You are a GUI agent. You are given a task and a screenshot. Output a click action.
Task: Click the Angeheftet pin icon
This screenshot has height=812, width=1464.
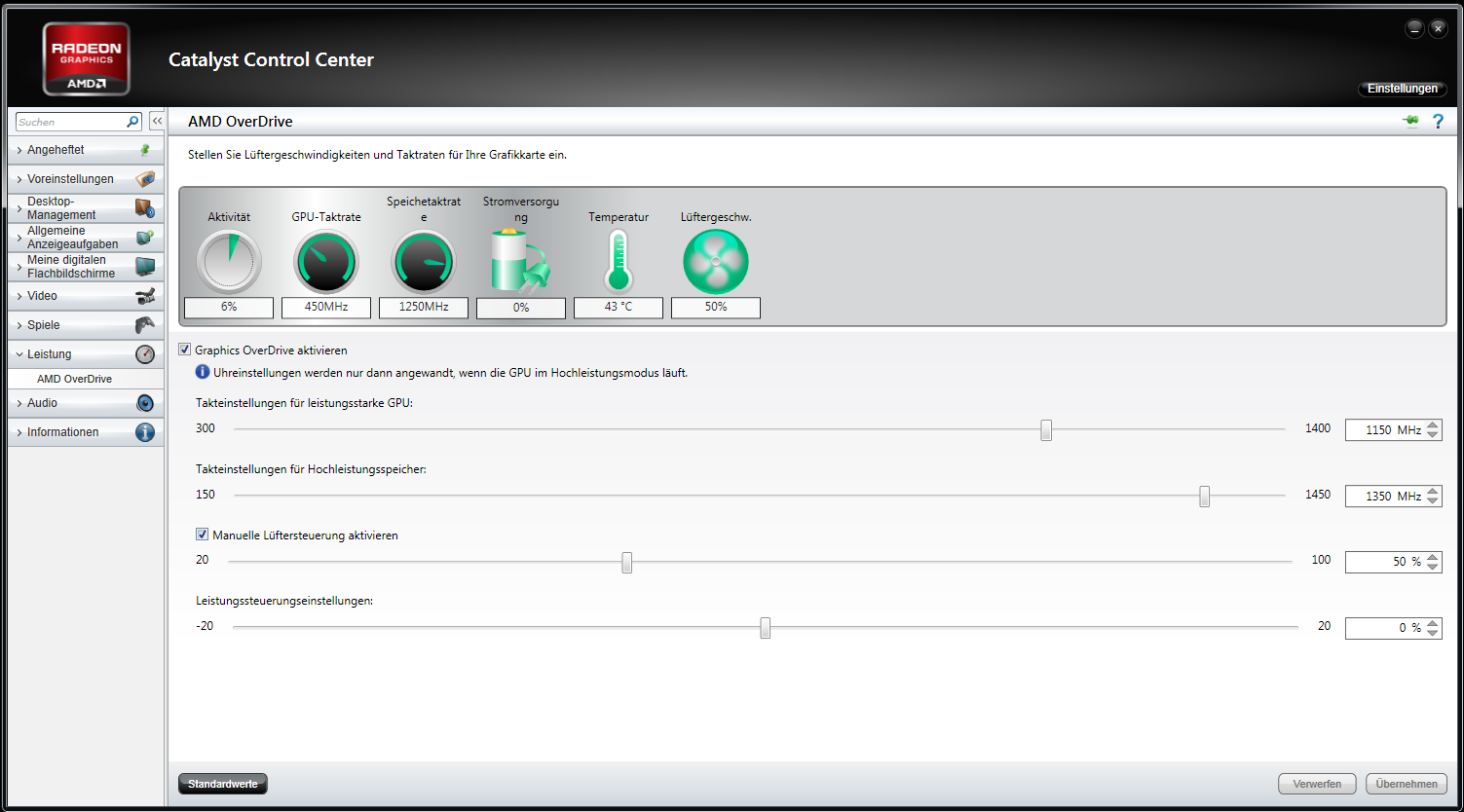pyautogui.click(x=145, y=150)
